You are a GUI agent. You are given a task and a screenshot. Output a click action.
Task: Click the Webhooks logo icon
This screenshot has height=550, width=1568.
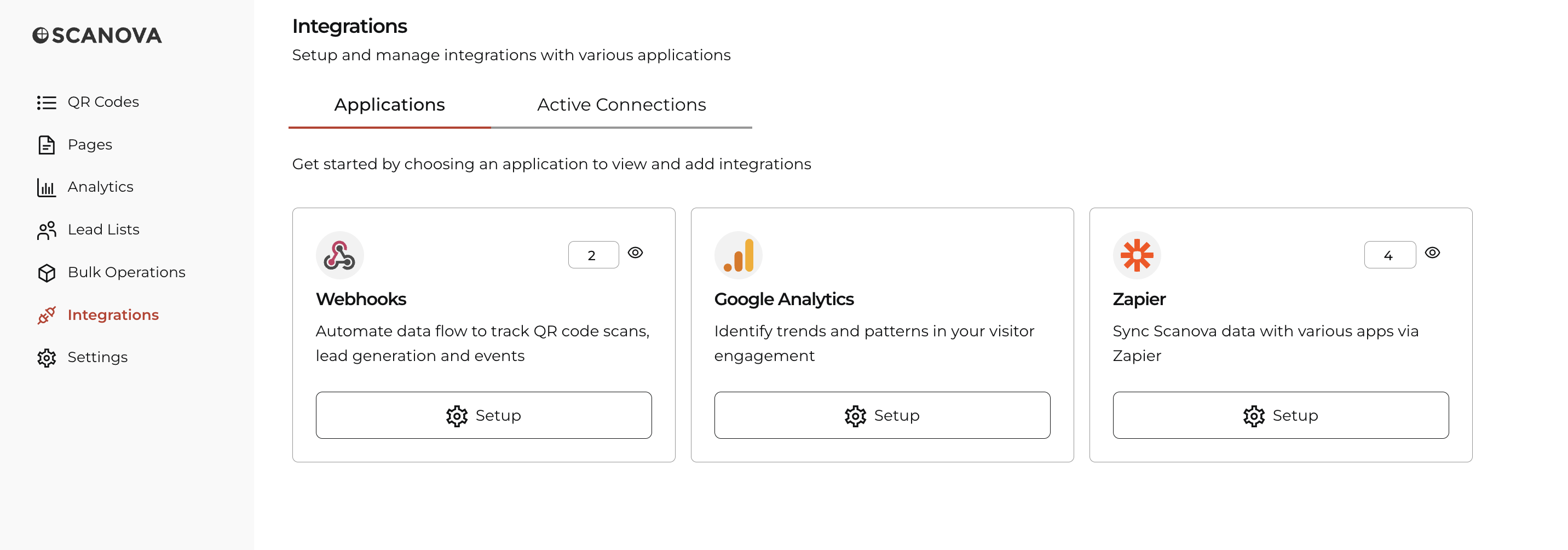click(x=339, y=255)
